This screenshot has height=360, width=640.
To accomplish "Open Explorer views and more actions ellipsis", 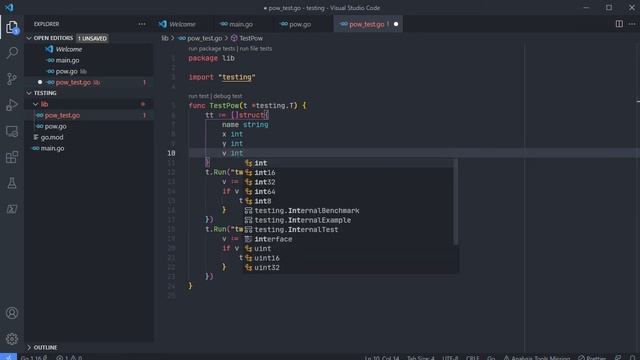I will coord(142,24).
